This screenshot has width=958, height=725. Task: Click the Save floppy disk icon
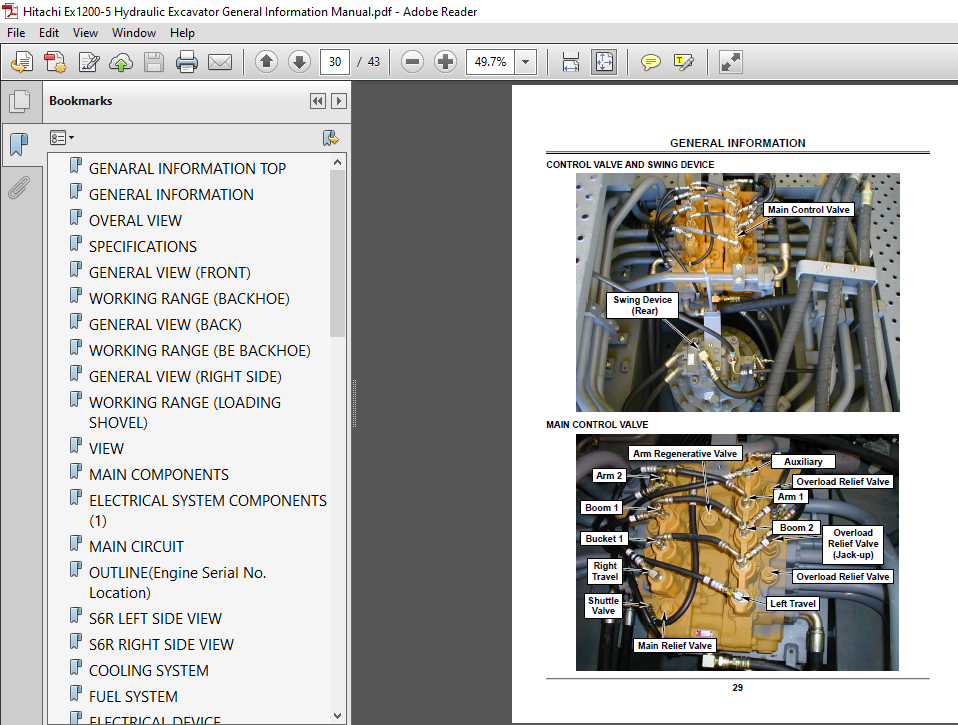point(154,62)
